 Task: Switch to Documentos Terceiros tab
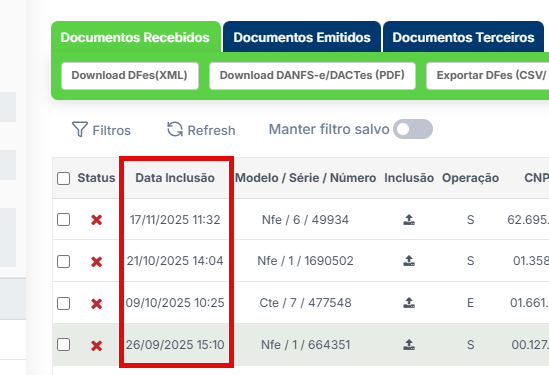click(463, 37)
